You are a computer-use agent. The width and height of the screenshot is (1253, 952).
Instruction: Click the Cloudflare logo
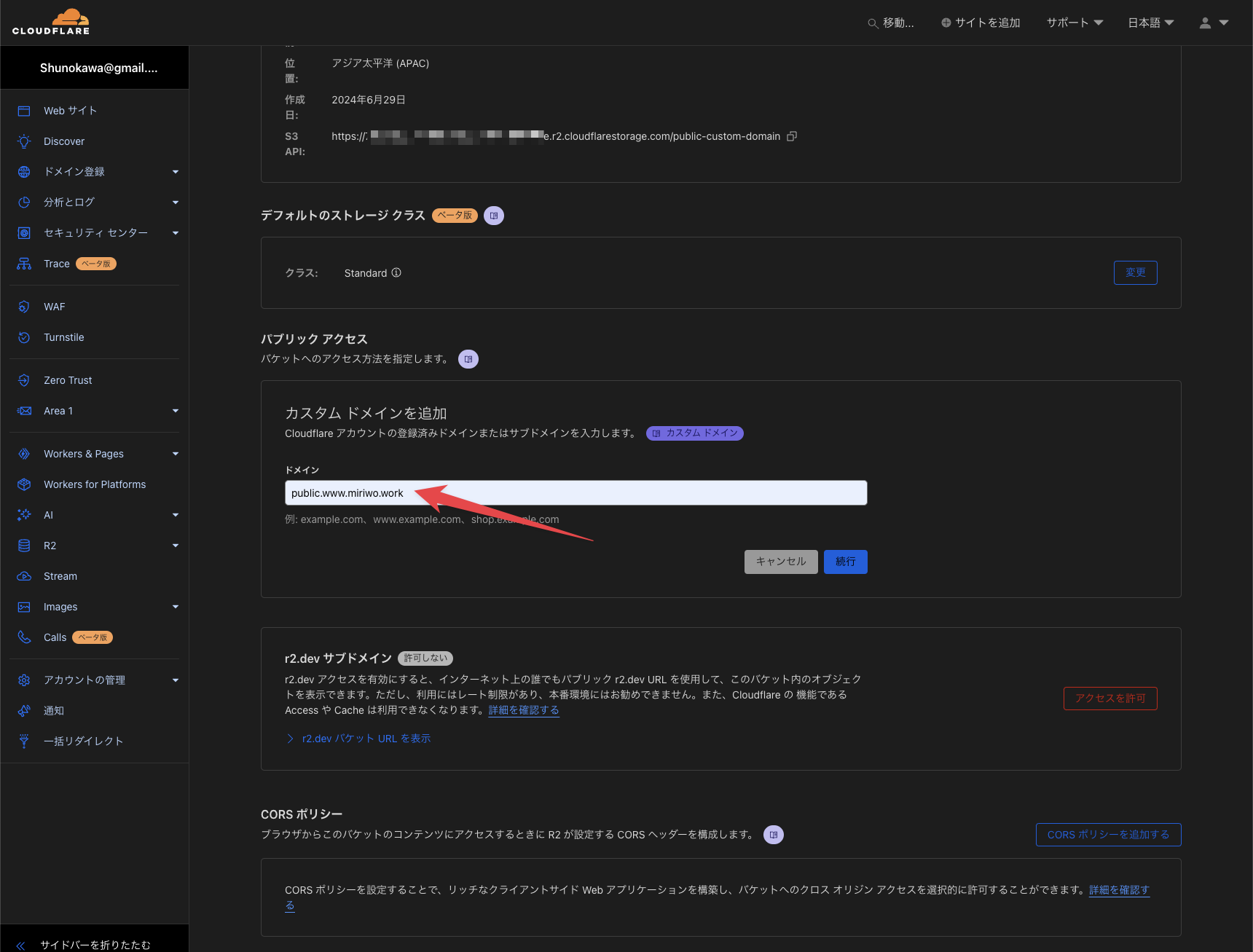pyautogui.click(x=52, y=21)
